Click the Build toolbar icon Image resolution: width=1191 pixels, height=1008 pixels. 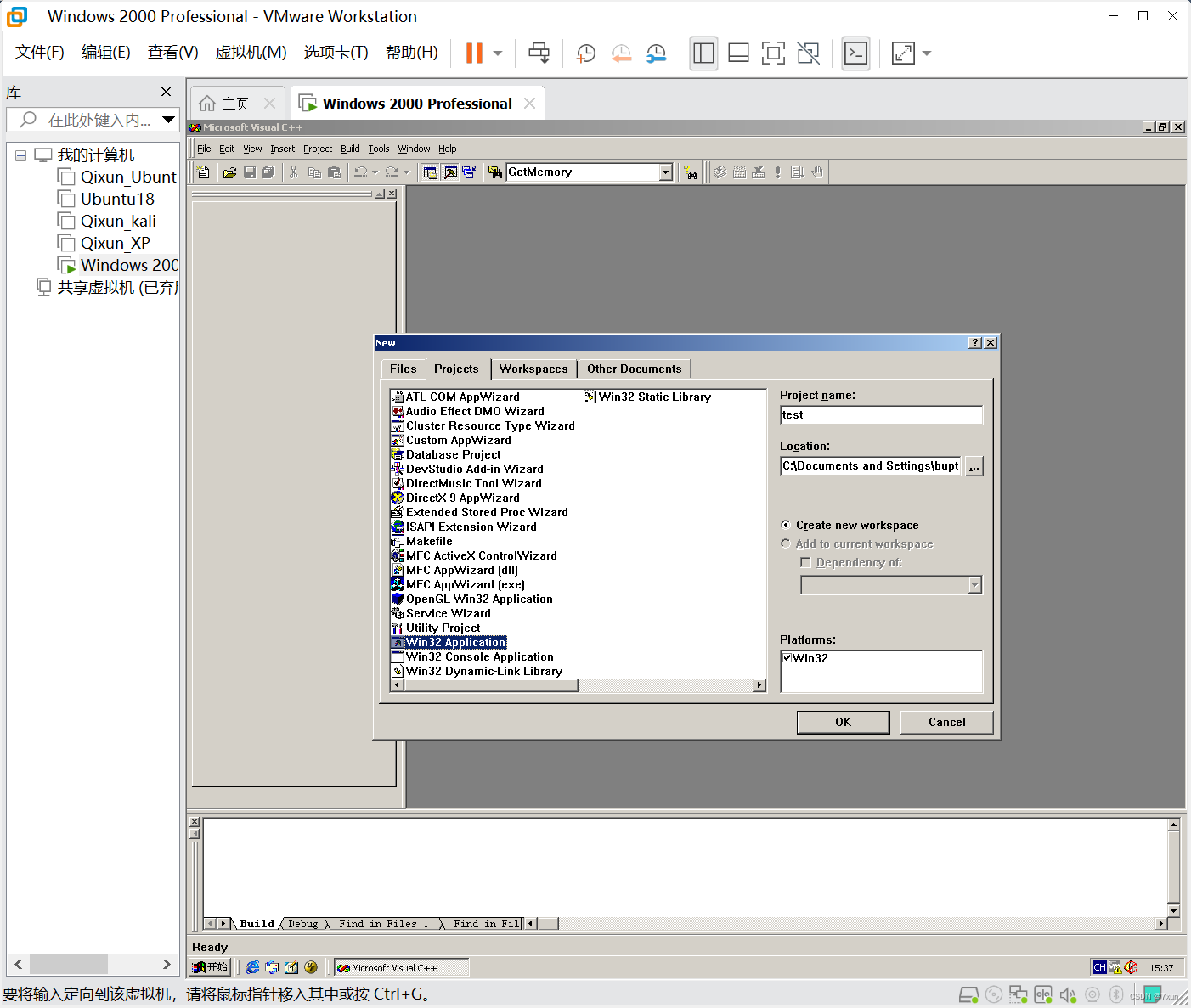[x=740, y=172]
